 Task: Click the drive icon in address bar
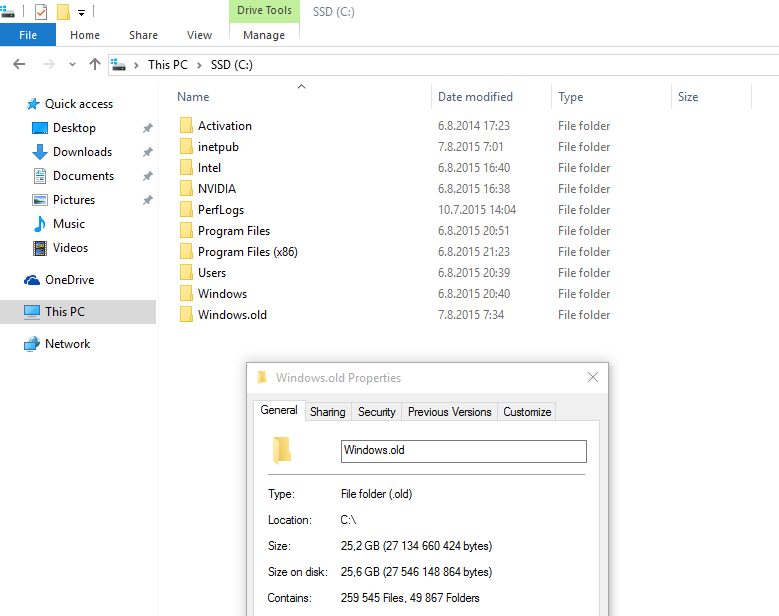pos(118,65)
